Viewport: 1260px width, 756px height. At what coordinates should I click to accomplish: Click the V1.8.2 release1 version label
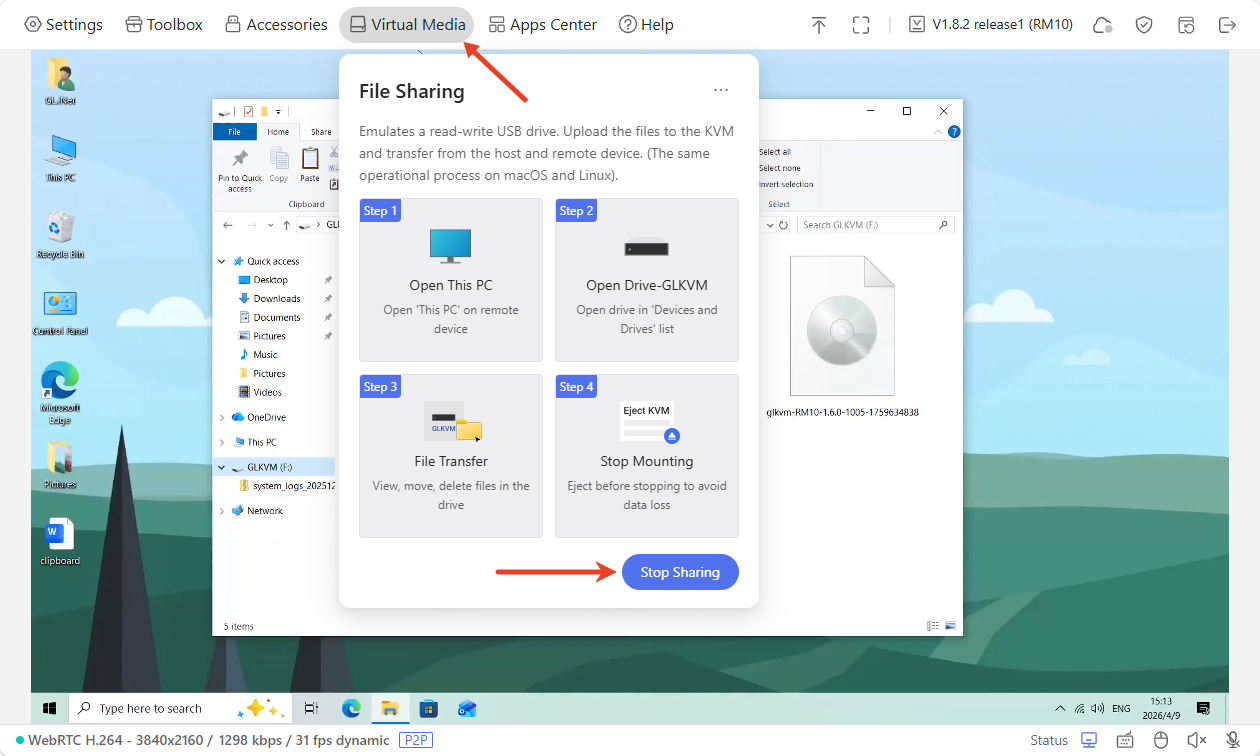[990, 25]
